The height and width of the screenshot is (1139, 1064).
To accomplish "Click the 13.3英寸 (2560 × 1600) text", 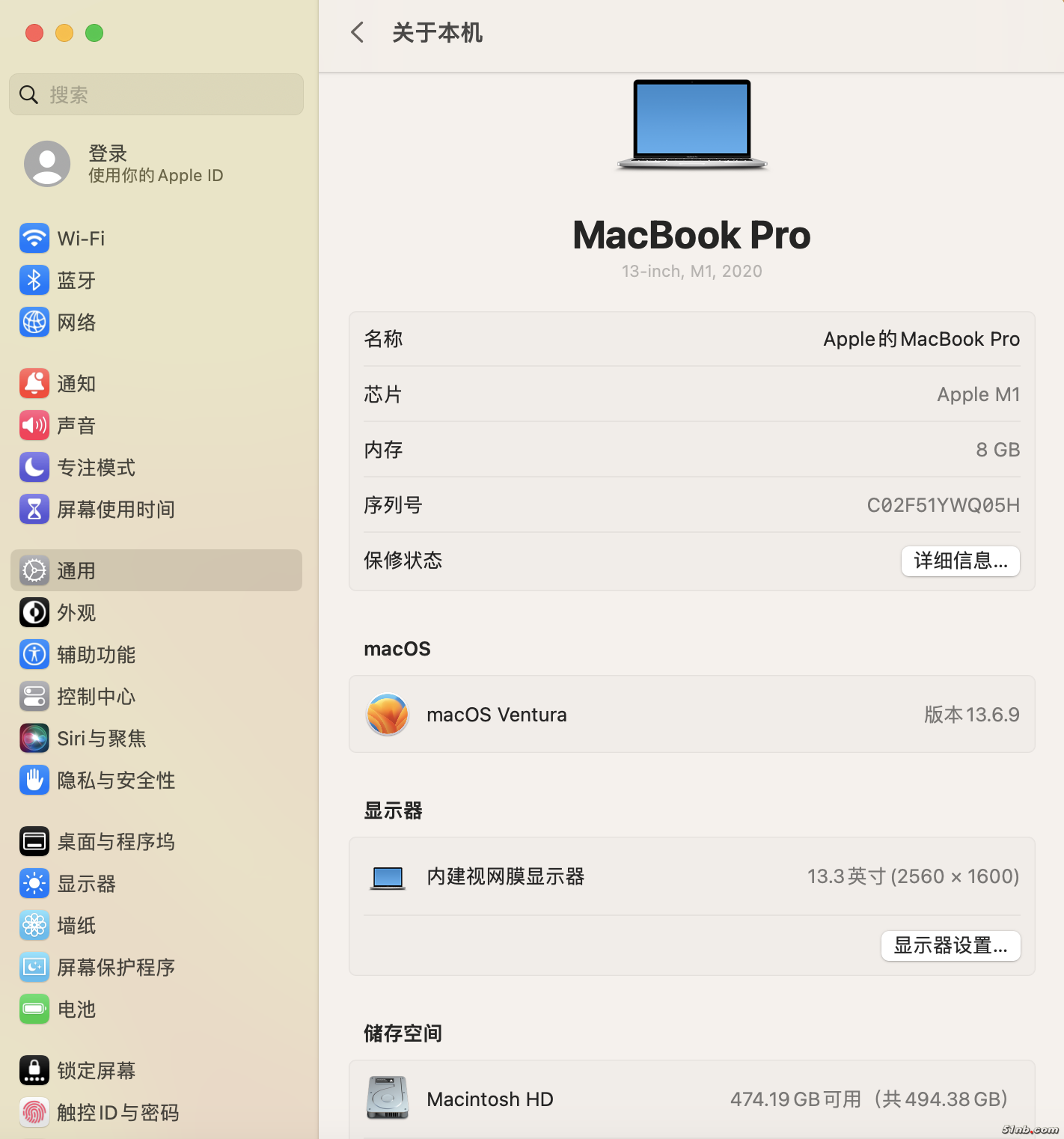I will 913,876.
